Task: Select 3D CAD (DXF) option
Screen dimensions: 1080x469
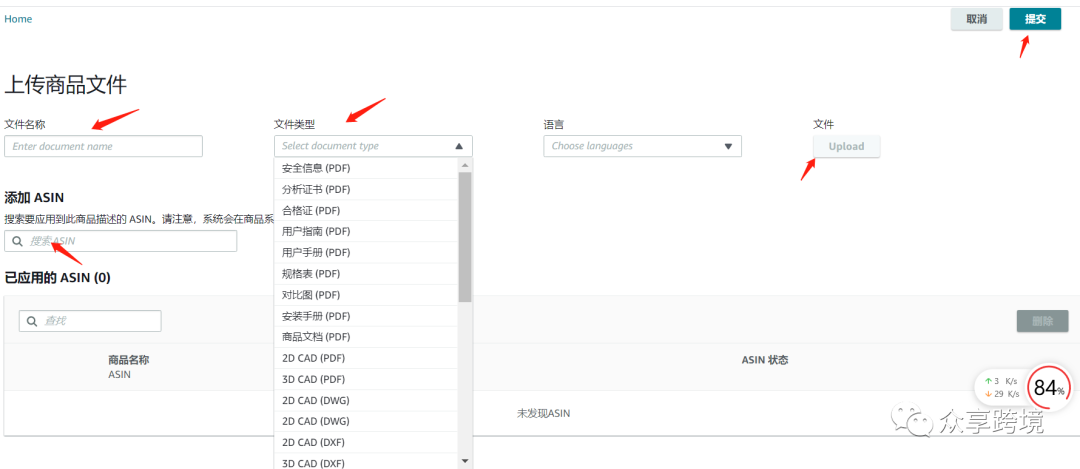Action: coord(366,462)
